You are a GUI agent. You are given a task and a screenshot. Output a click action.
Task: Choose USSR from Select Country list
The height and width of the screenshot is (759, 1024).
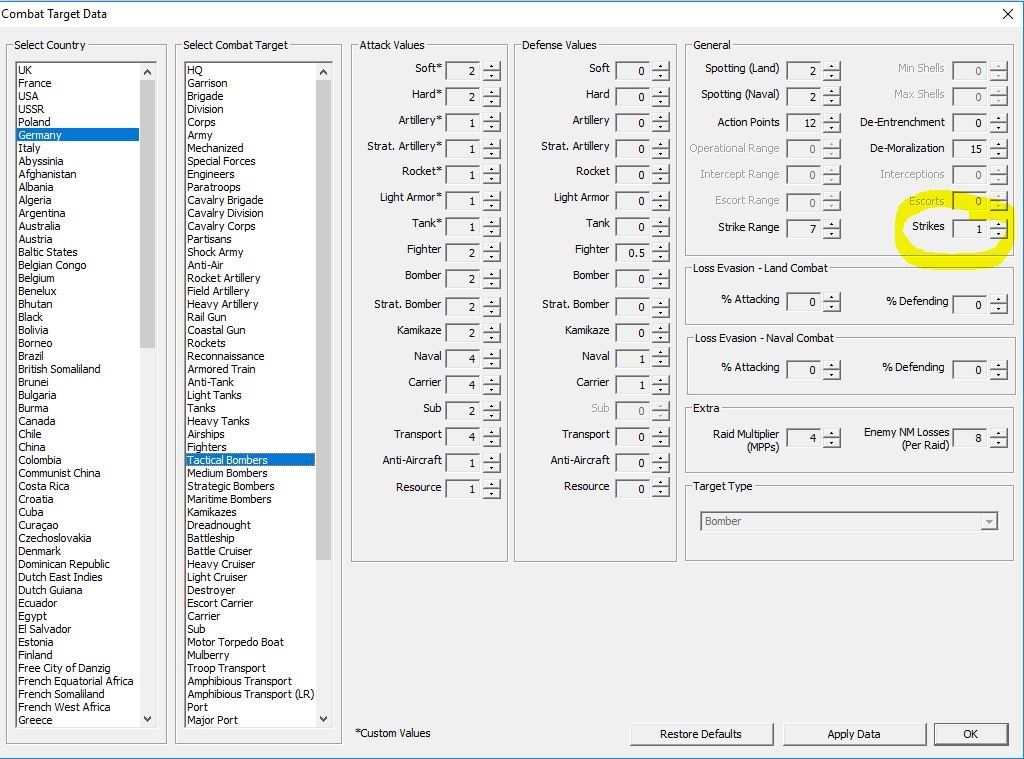pos(31,109)
